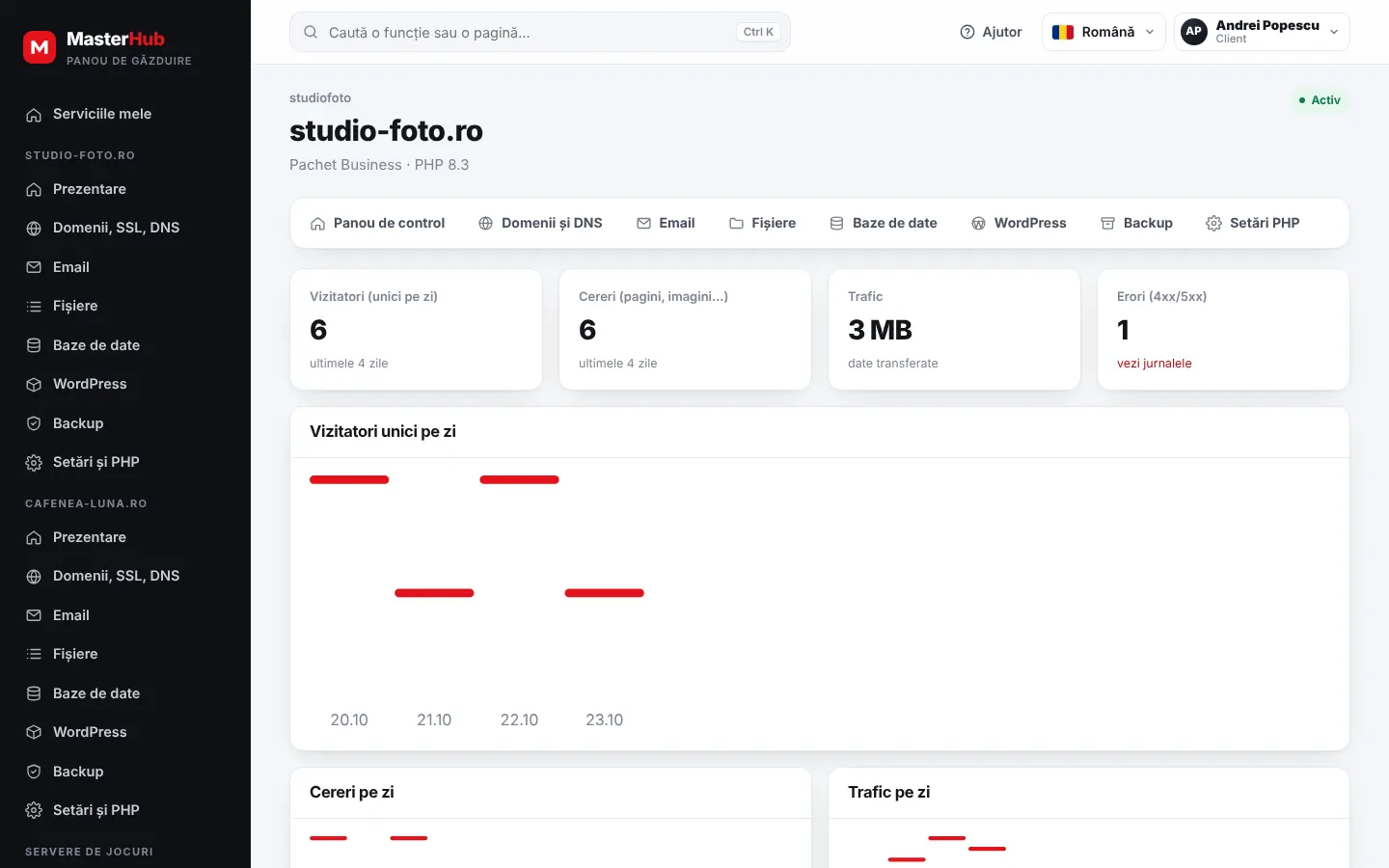1389x868 pixels.
Task: Open WordPress under STUDIO-FOTO.RO sidebar section
Action: click(x=125, y=384)
